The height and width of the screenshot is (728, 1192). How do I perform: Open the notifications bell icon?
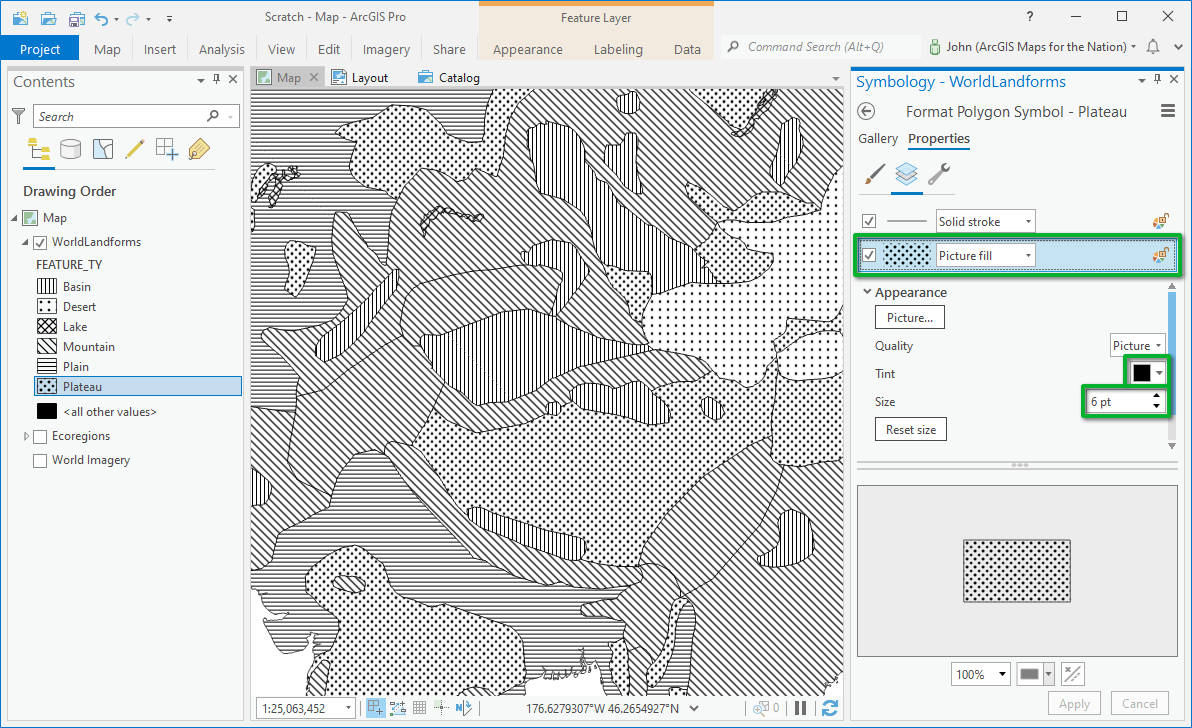click(1153, 47)
